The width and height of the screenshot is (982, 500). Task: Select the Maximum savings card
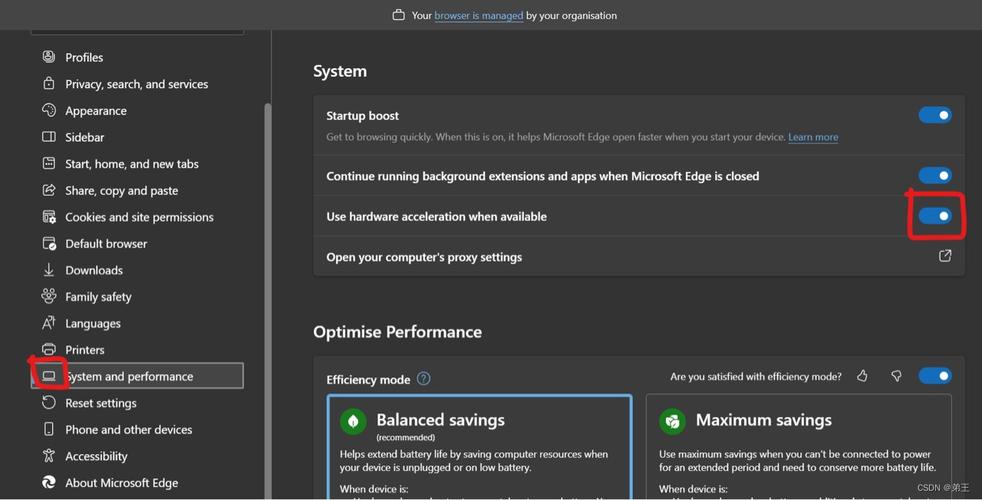pos(799,447)
